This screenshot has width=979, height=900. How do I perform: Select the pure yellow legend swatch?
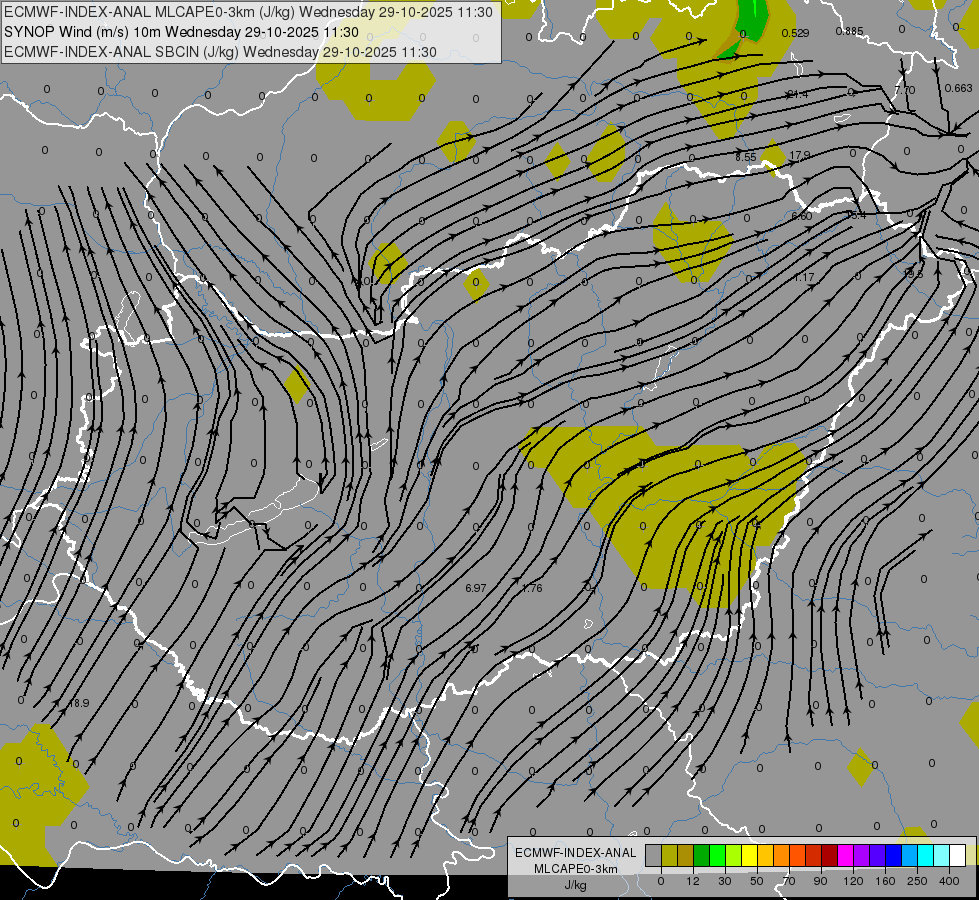pos(750,855)
